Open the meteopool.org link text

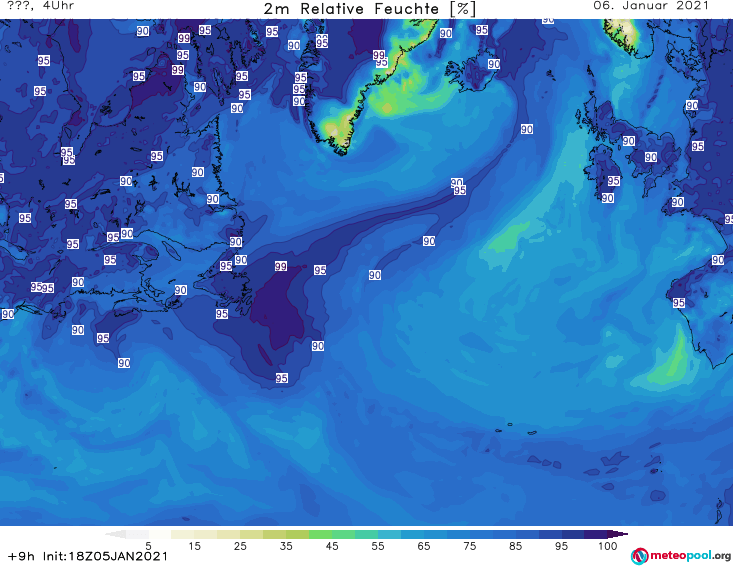tap(690, 556)
